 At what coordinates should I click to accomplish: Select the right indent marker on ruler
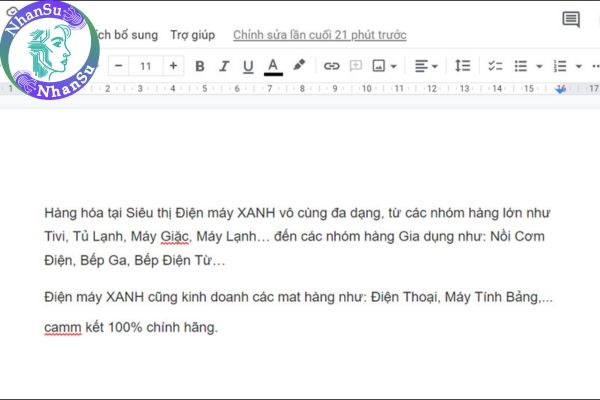[561, 89]
